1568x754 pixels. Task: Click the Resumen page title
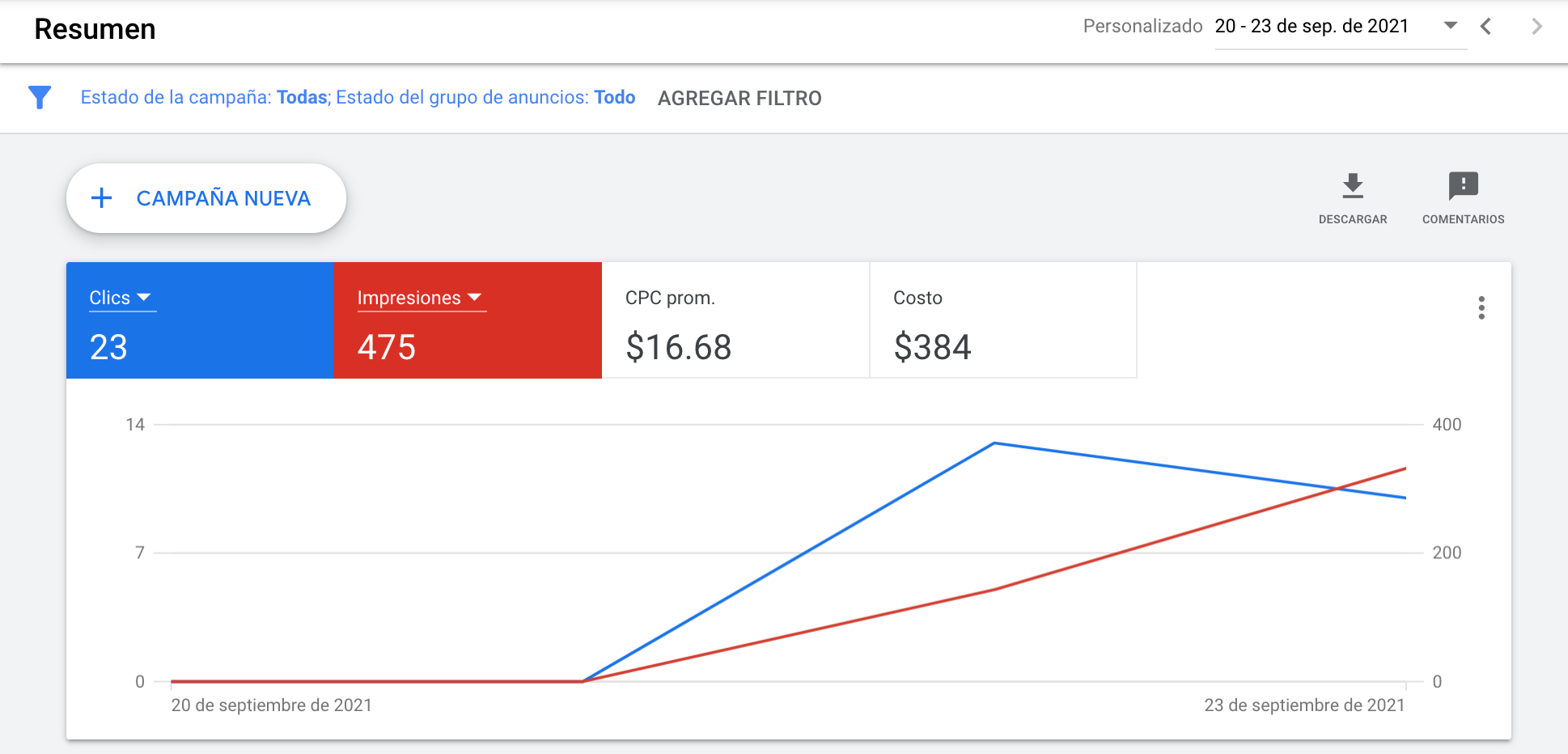(x=95, y=29)
